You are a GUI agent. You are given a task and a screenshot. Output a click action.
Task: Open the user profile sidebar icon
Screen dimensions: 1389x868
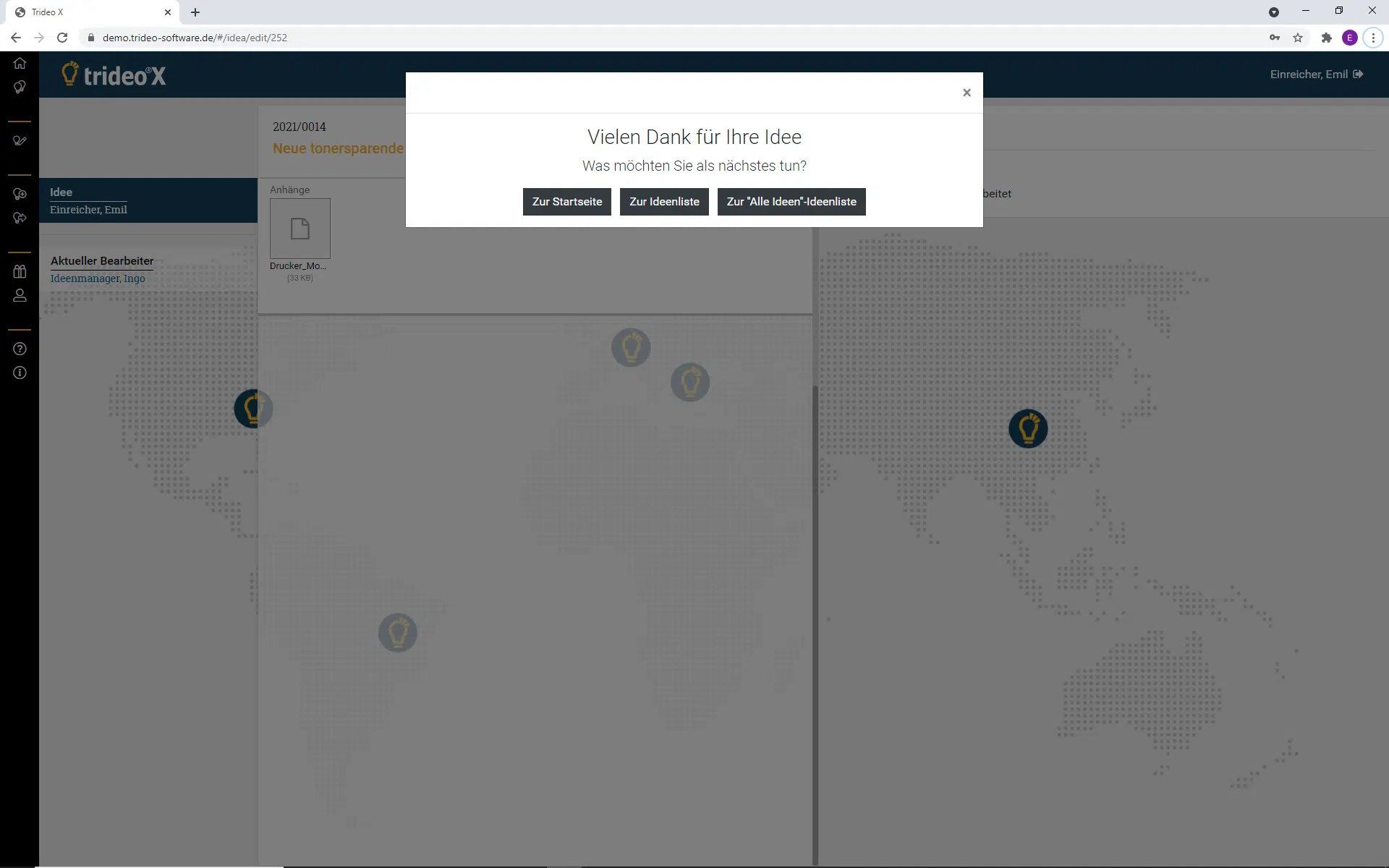point(20,295)
